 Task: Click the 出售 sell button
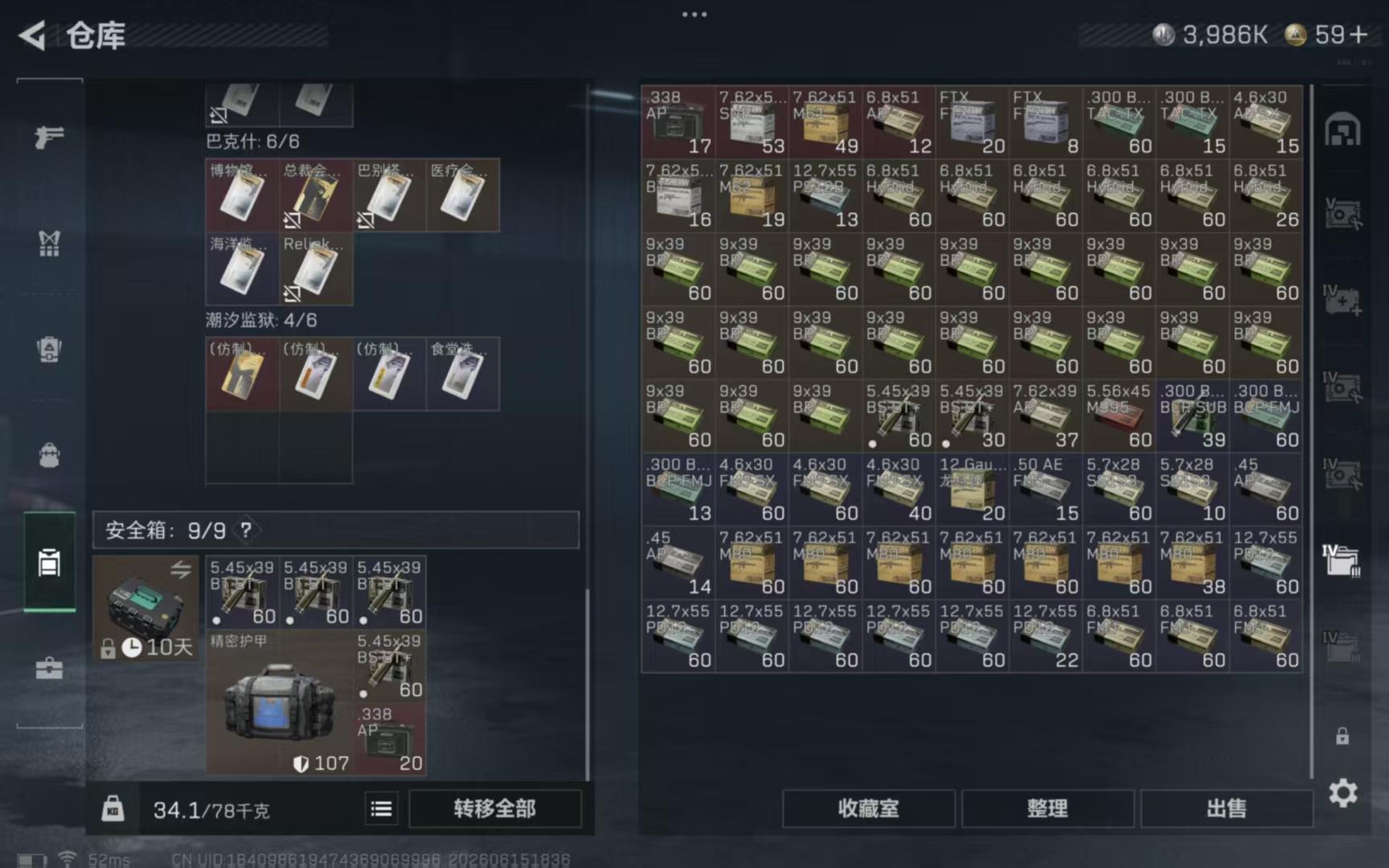pos(1227,809)
